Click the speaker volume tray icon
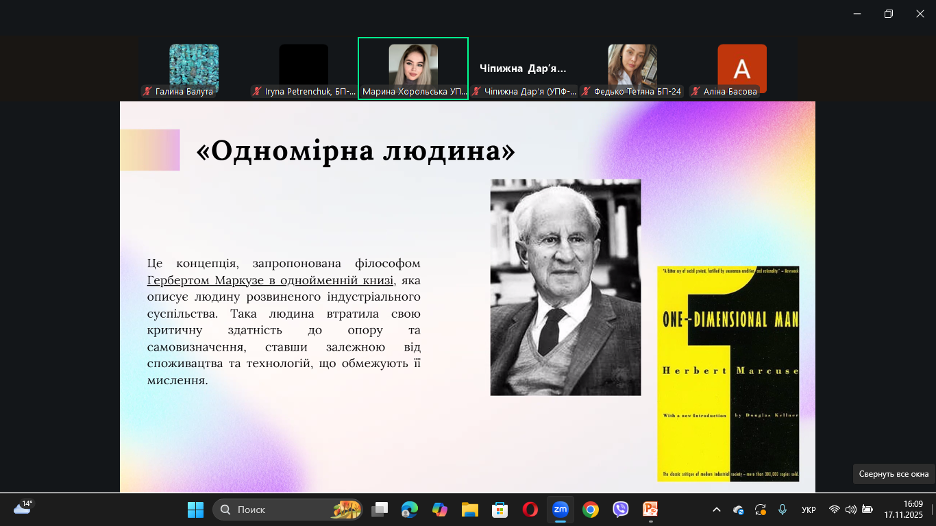The image size is (936, 526). (x=851, y=509)
